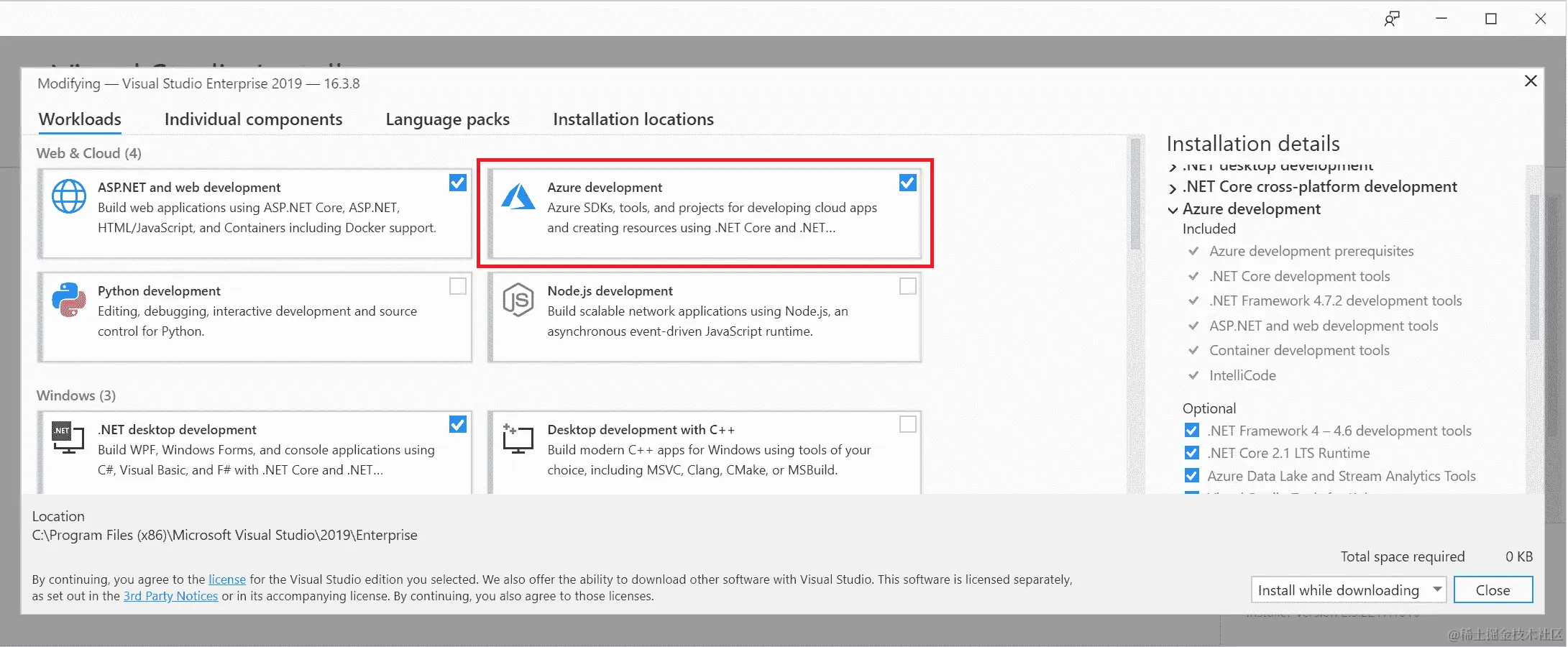Click the install location path text
This screenshot has width=1568, height=647.
click(x=225, y=536)
